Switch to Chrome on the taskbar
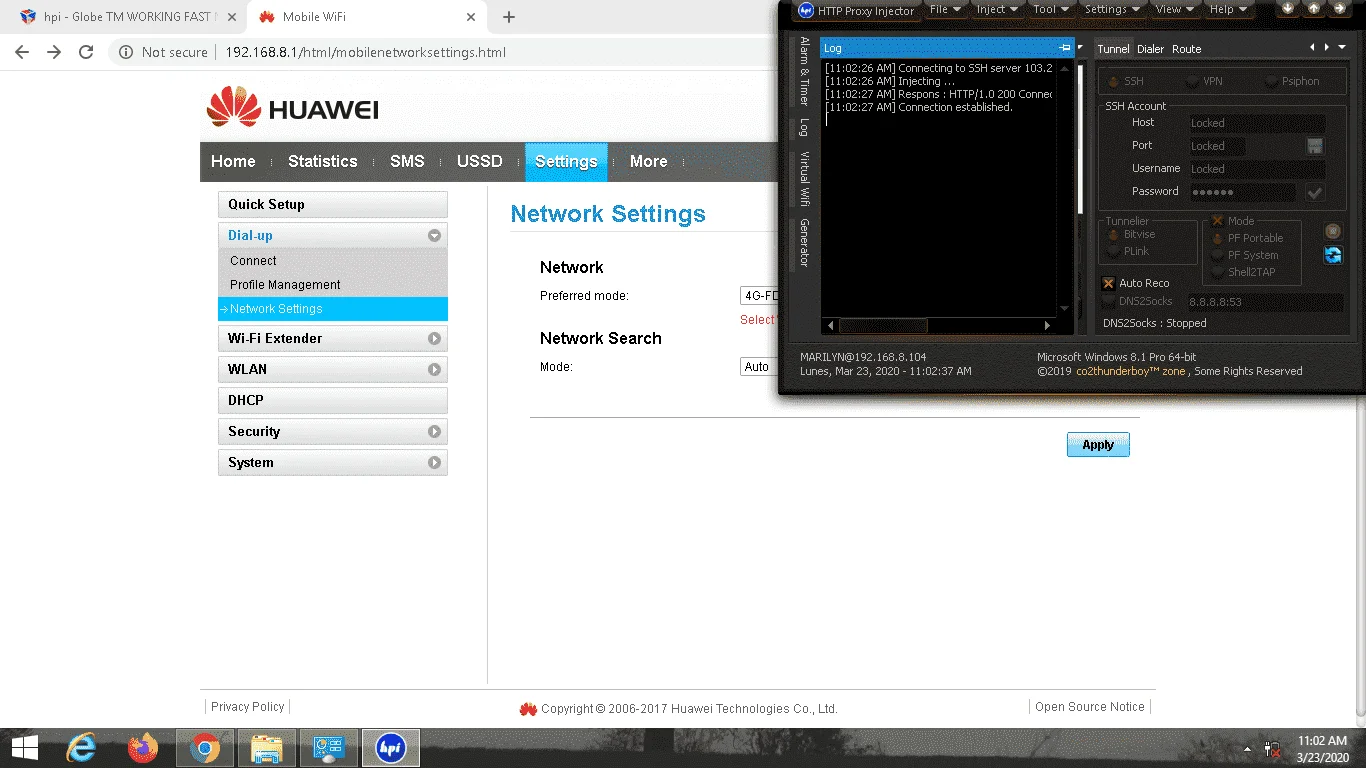Image resolution: width=1366 pixels, height=768 pixels. tap(205, 748)
